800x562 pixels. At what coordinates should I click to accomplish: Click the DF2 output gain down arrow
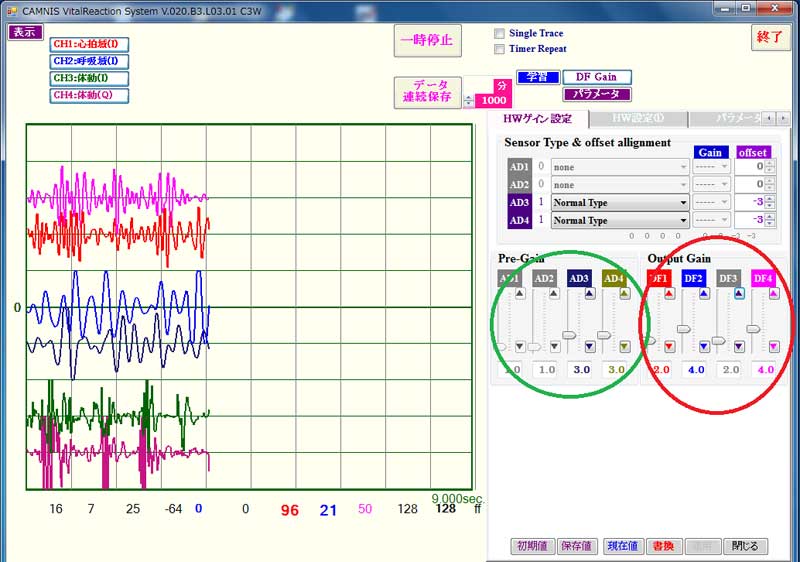tap(704, 346)
